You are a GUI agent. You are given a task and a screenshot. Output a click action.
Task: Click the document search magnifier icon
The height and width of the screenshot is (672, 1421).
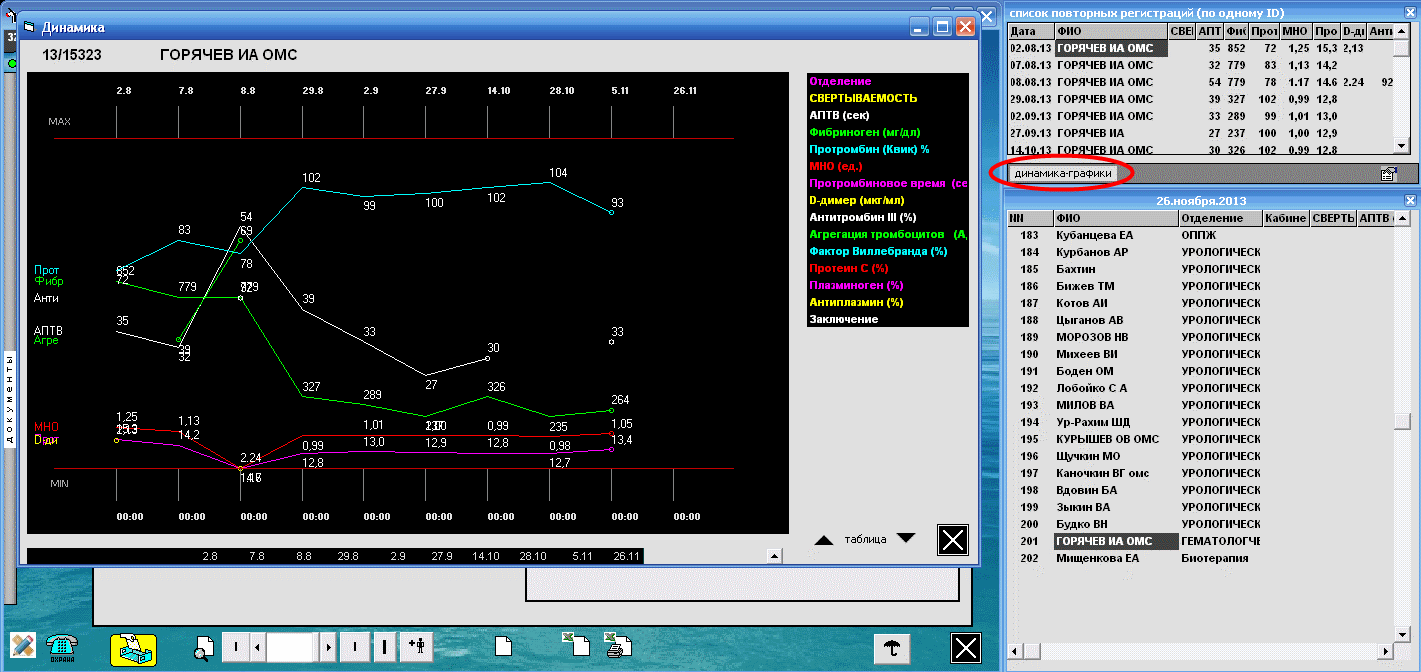[x=203, y=648]
